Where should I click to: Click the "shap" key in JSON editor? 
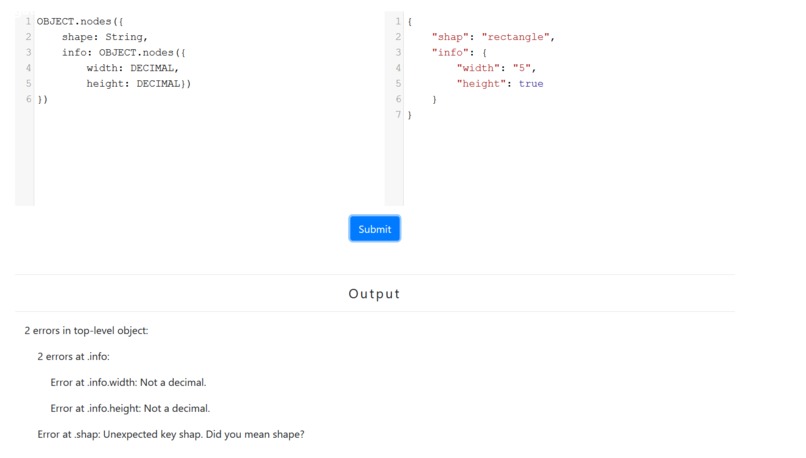pyautogui.click(x=450, y=37)
